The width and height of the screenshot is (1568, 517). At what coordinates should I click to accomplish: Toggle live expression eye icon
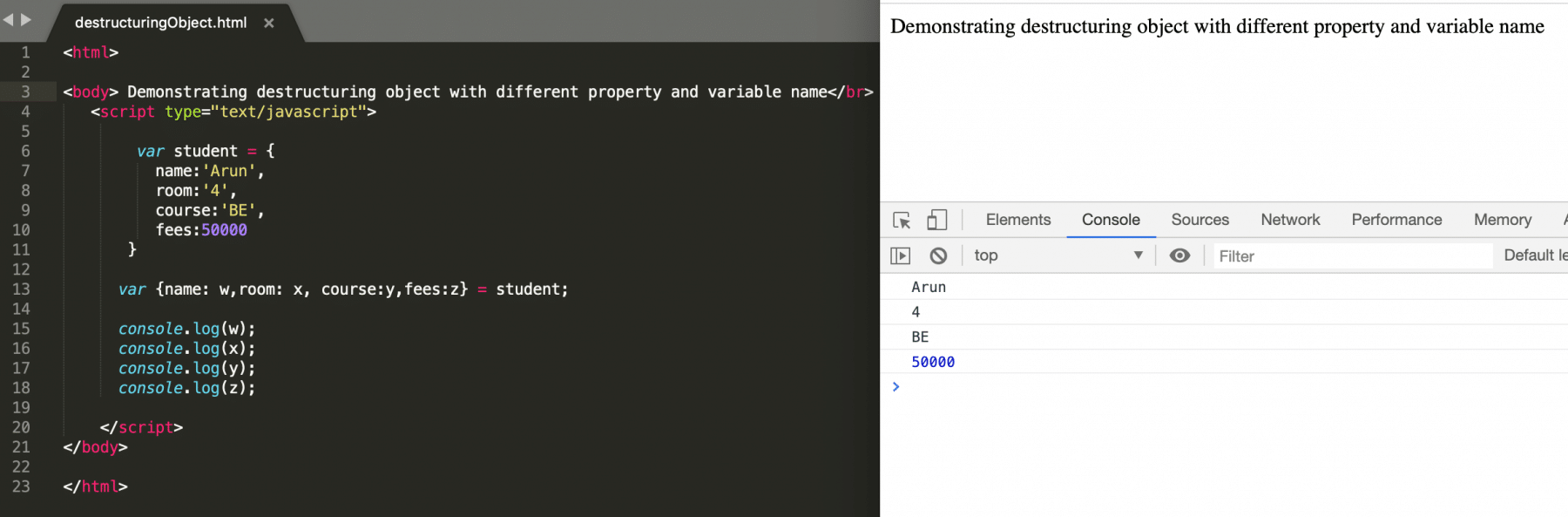point(1179,255)
